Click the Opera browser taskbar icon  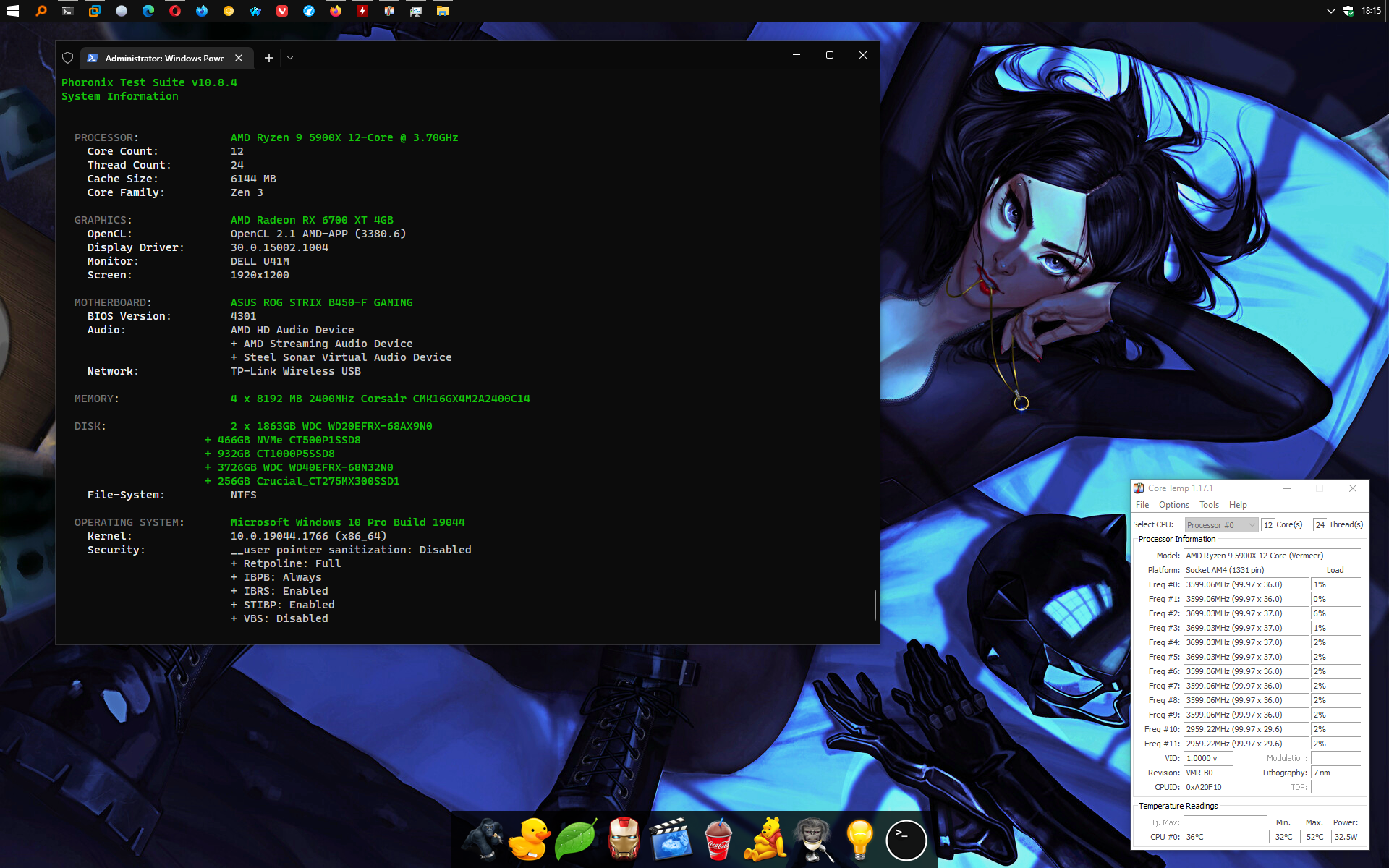point(175,11)
